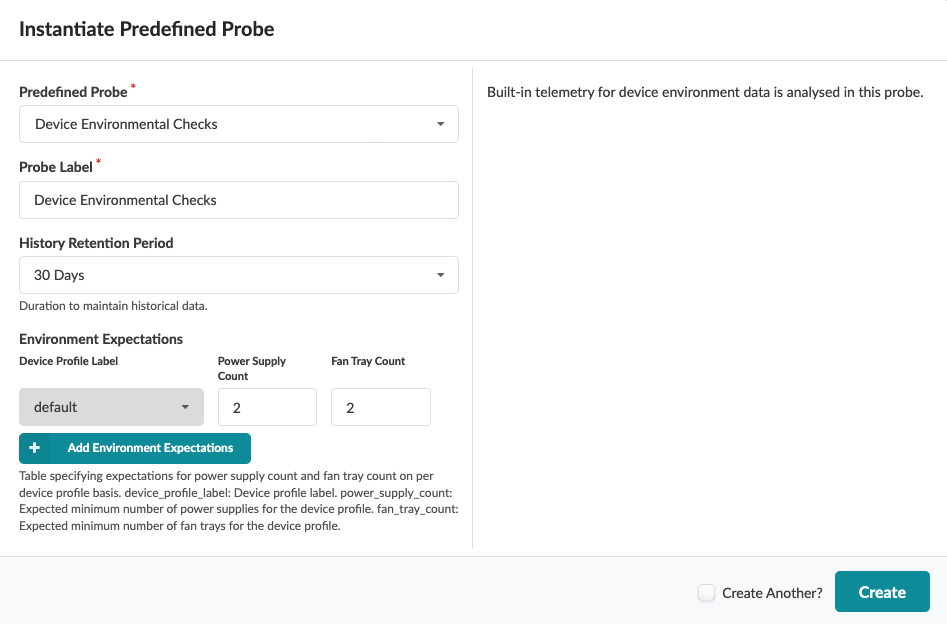Click the Add Environment Expectations button label

(x=150, y=448)
